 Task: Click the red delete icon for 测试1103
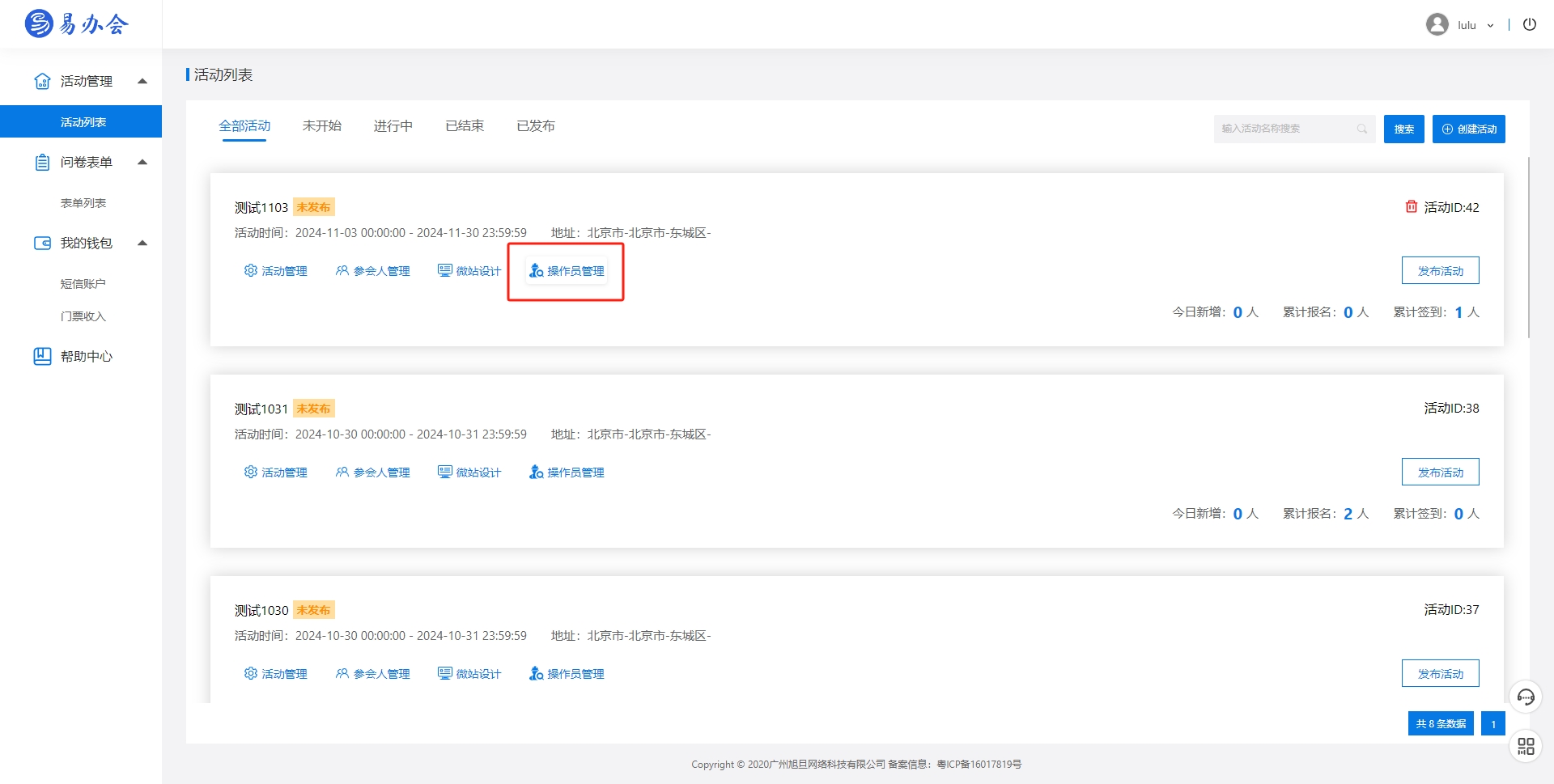(x=1412, y=206)
